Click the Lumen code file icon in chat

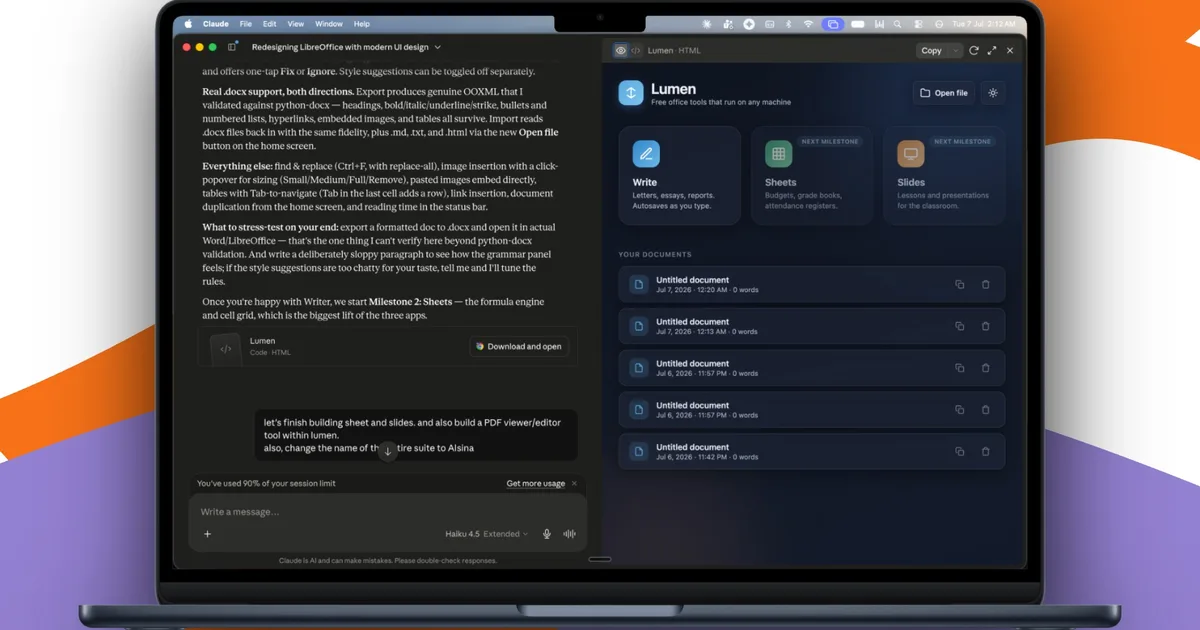click(226, 348)
